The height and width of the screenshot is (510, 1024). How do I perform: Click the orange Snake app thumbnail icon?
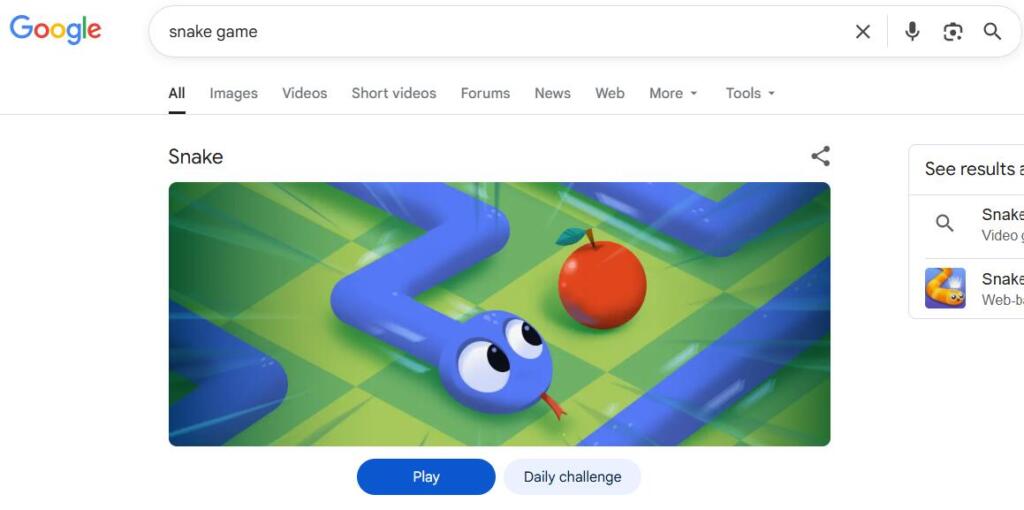[945, 288]
